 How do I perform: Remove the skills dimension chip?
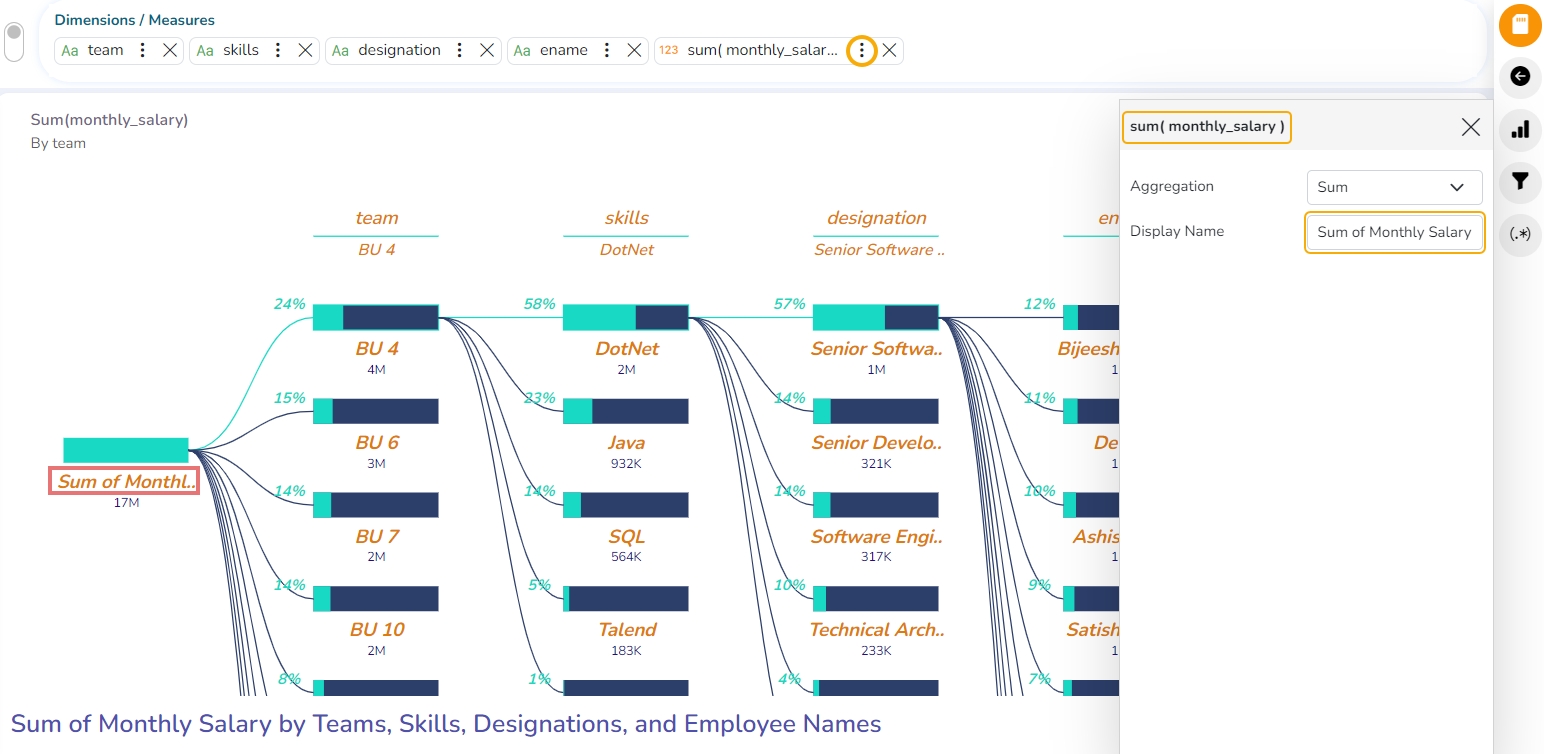point(306,50)
